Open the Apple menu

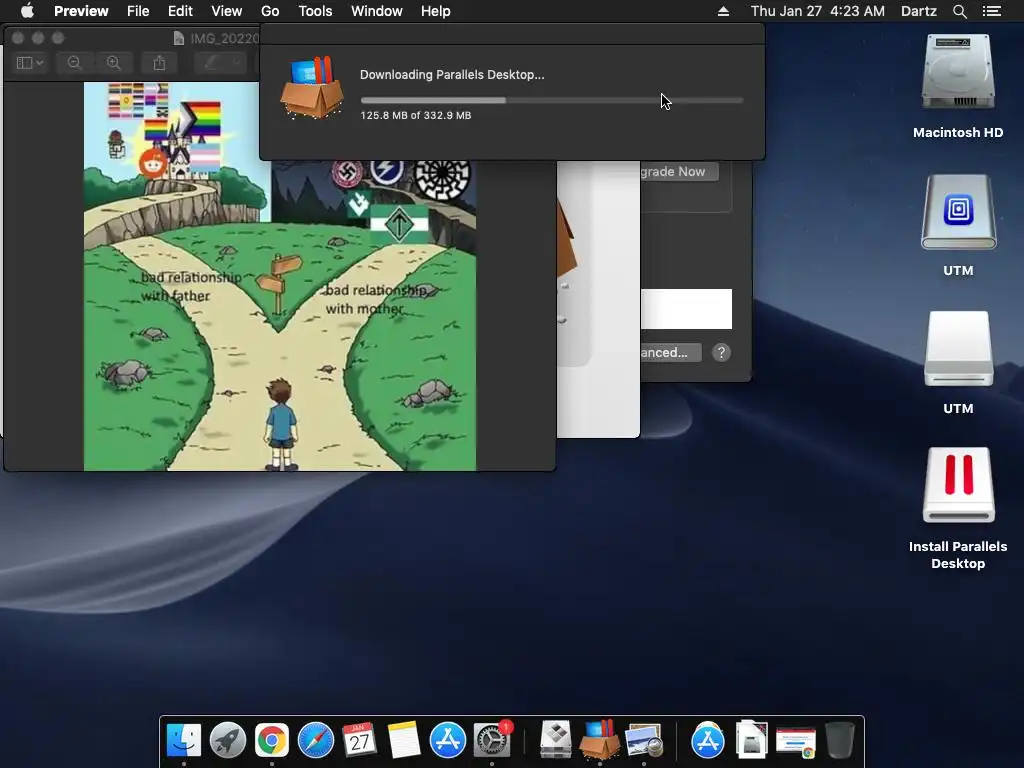pos(27,11)
